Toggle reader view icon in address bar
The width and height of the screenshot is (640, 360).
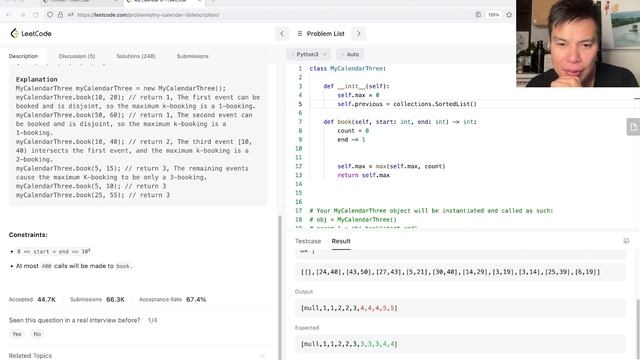[478, 15]
